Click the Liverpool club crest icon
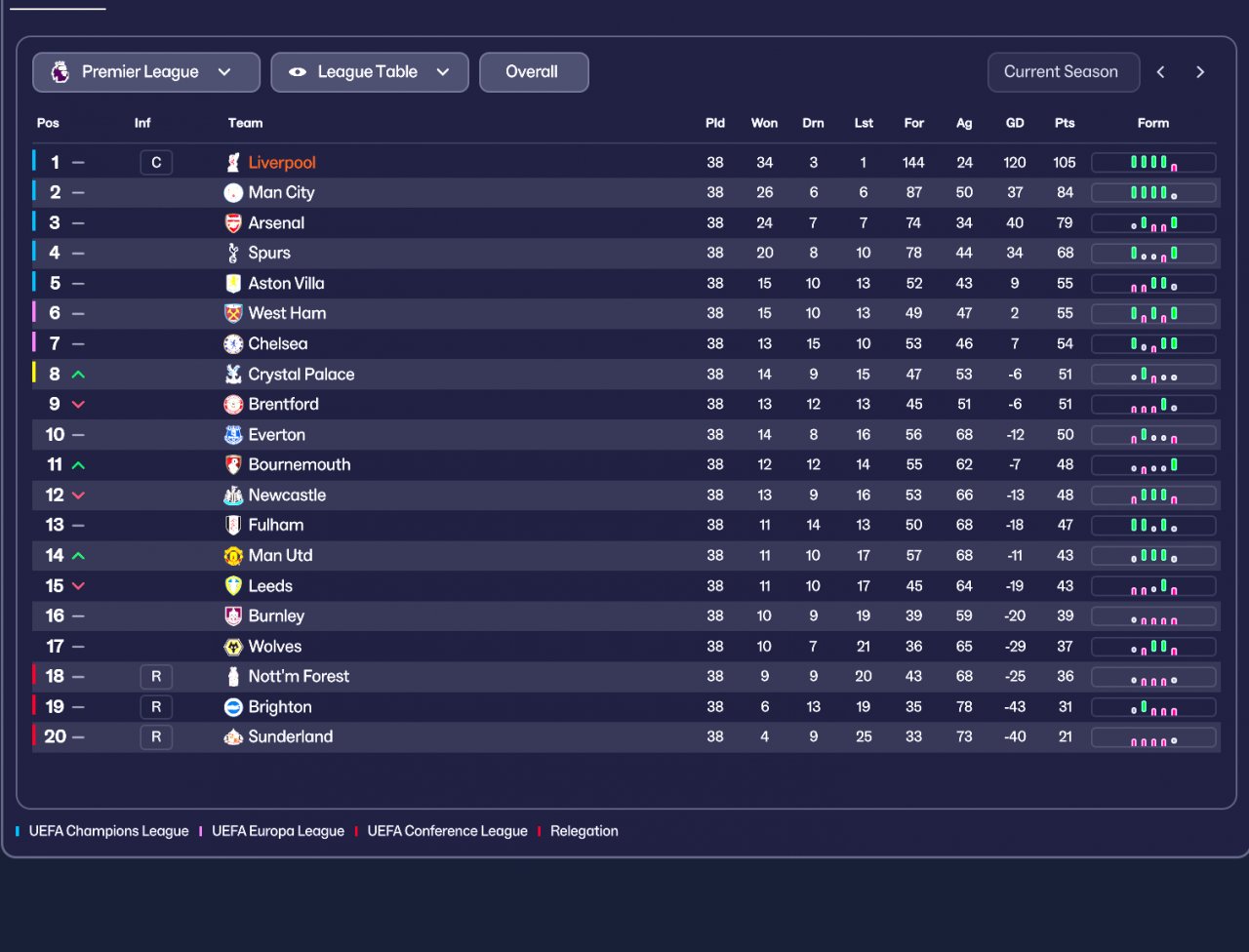This screenshot has width=1249, height=952. [233, 163]
